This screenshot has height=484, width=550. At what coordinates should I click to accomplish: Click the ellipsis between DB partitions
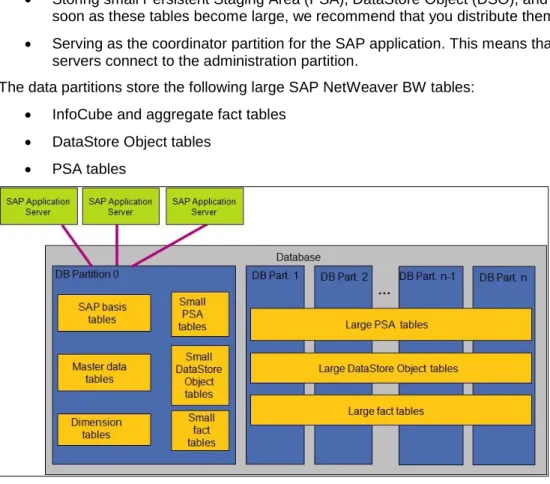click(384, 293)
